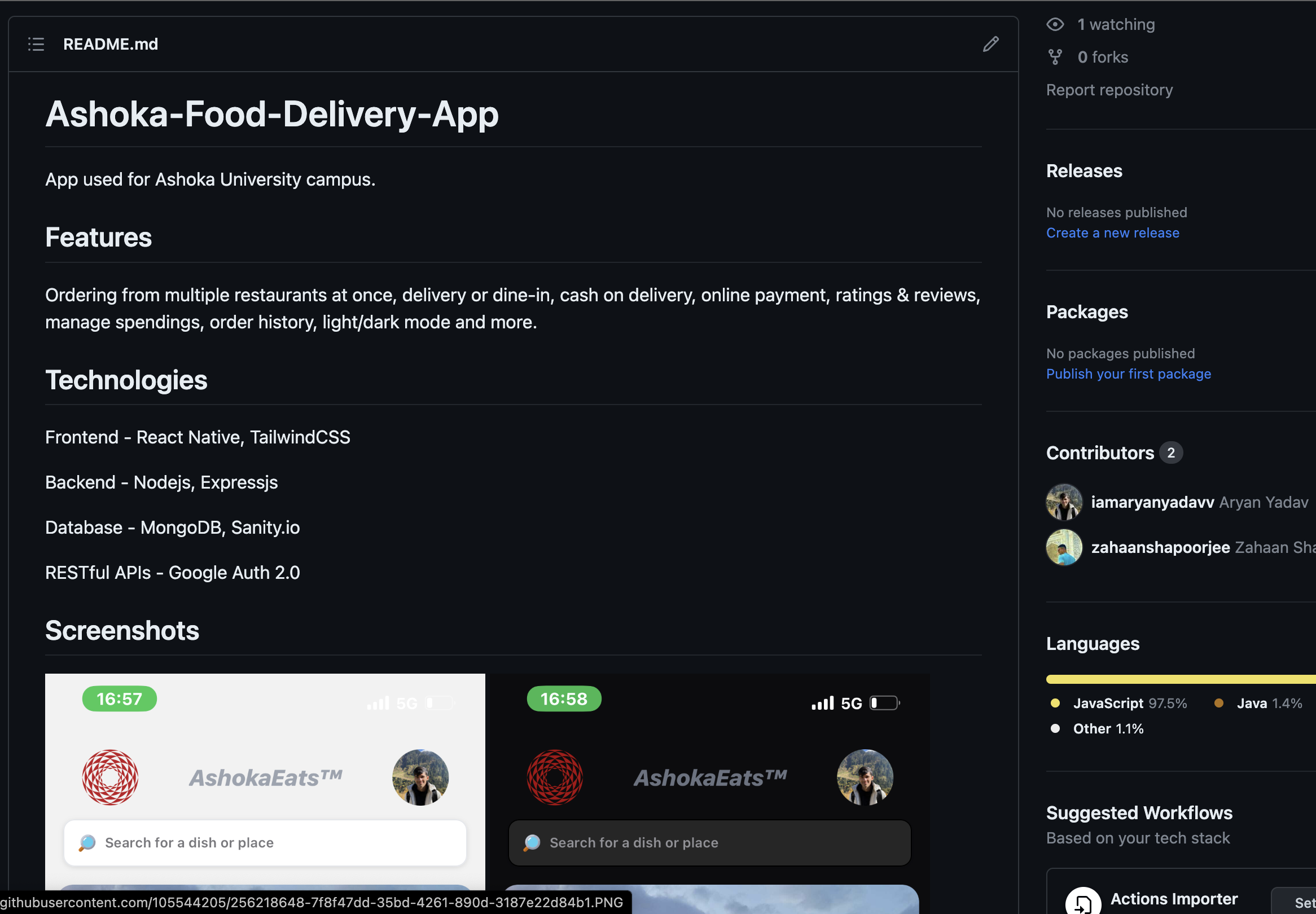1316x914 pixels.
Task: Click the Screenshots section heading
Action: pyautogui.click(x=122, y=630)
